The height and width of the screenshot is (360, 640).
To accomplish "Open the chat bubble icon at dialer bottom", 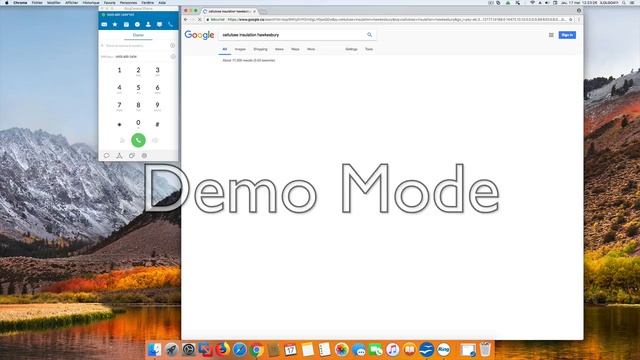I will pos(107,156).
